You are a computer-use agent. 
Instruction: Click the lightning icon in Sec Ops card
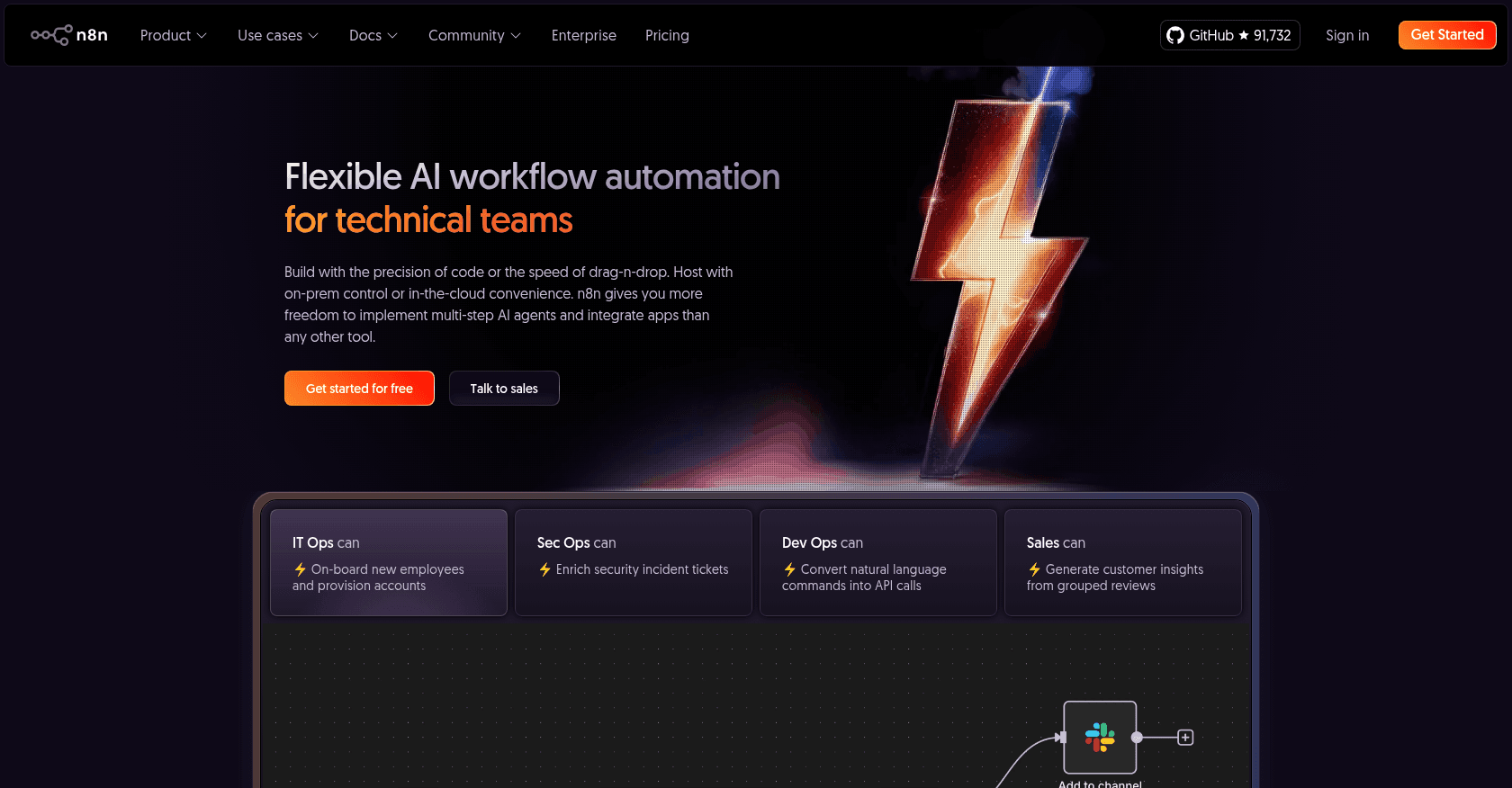tap(545, 569)
